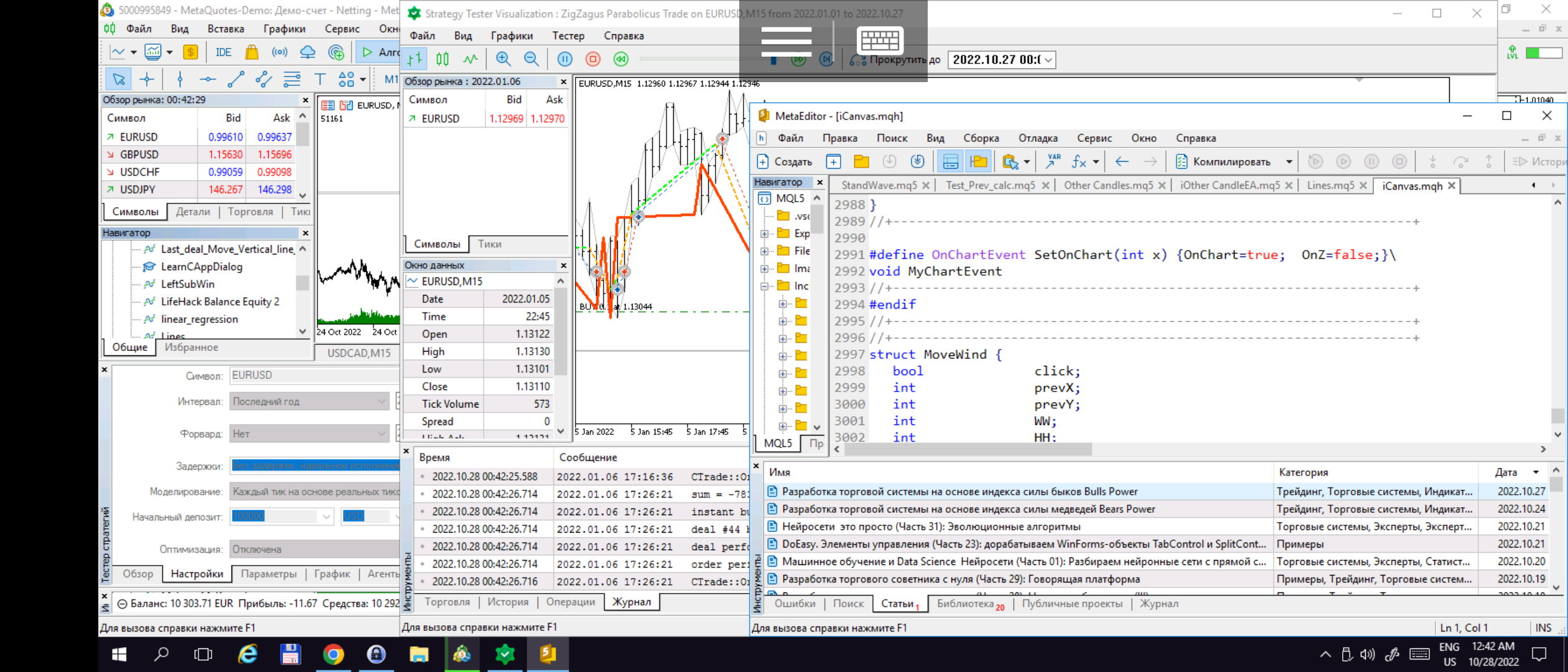Open File Explorer from taskbar
This screenshot has height=672, width=1568.
(419, 654)
